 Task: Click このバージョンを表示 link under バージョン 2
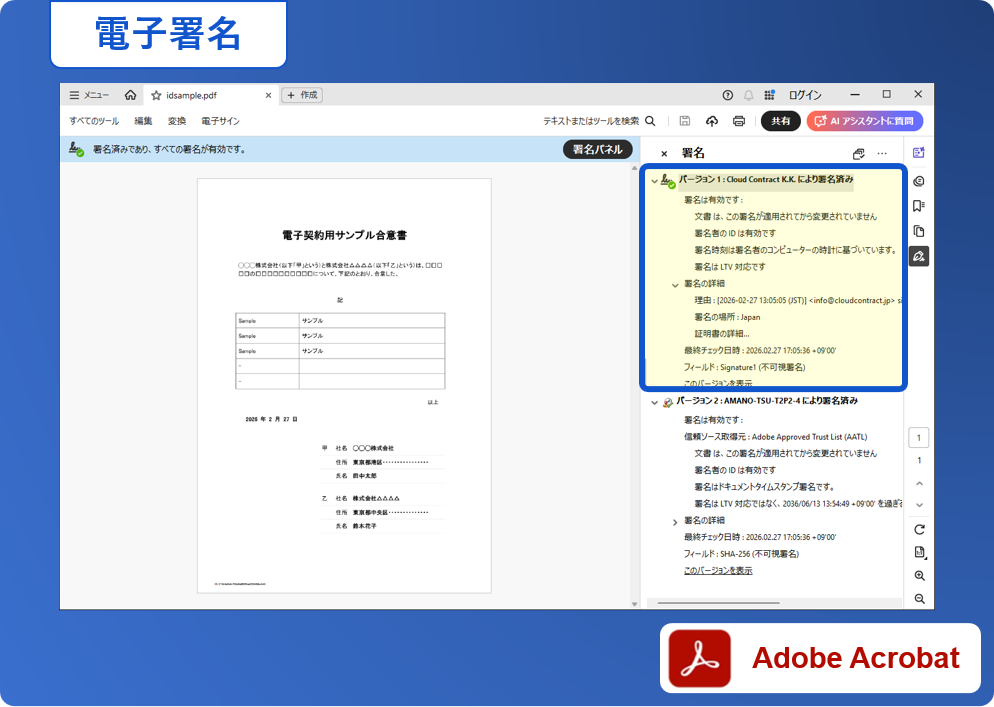coord(717,570)
